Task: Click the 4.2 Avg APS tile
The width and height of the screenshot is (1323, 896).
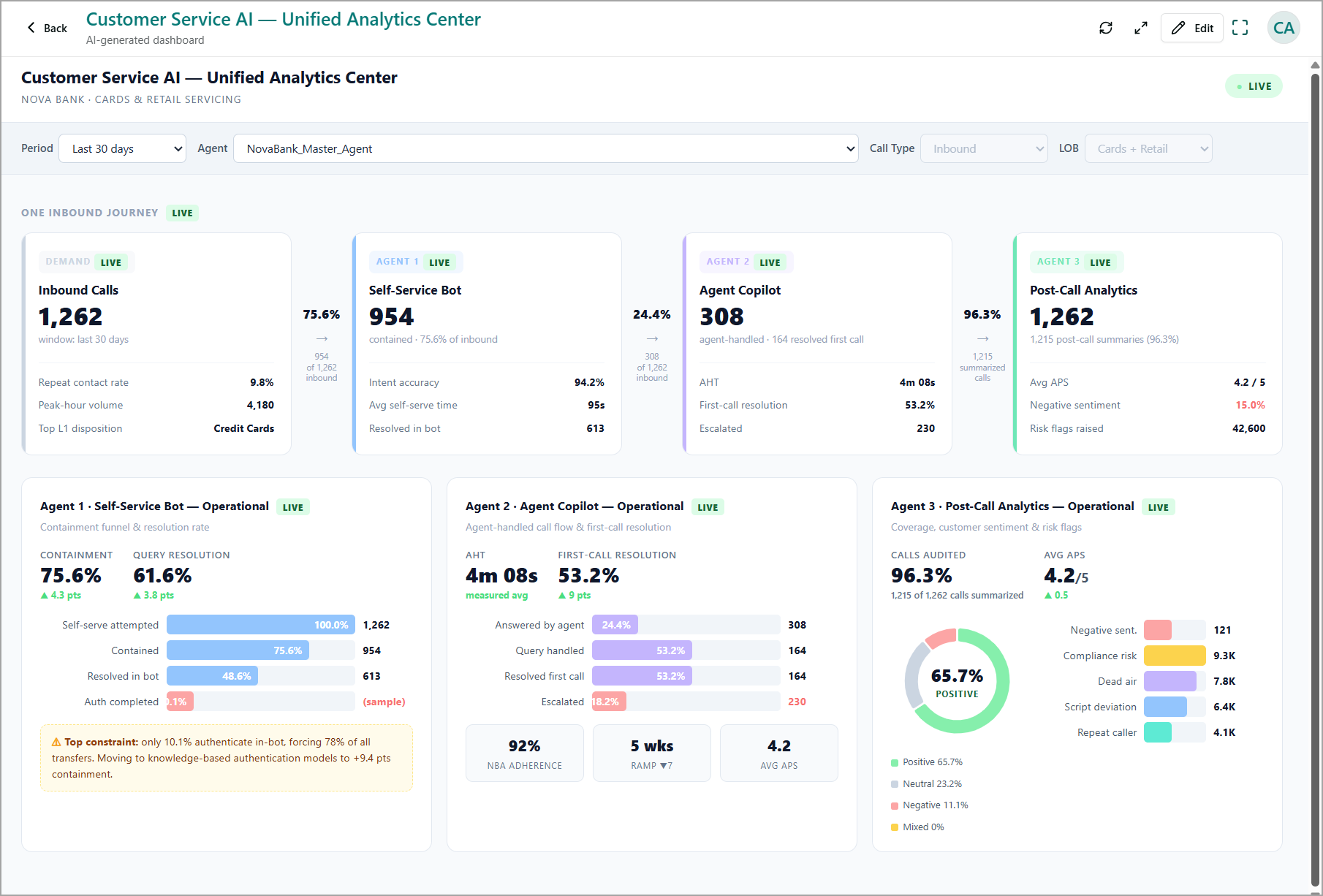Action: point(779,753)
